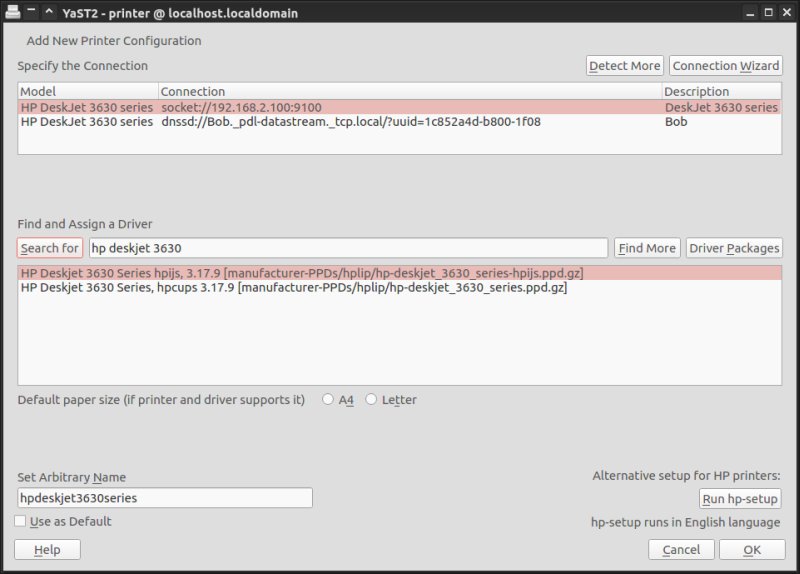Sort by Connection column header
Viewport: 800px width, 574px height.
click(410, 91)
